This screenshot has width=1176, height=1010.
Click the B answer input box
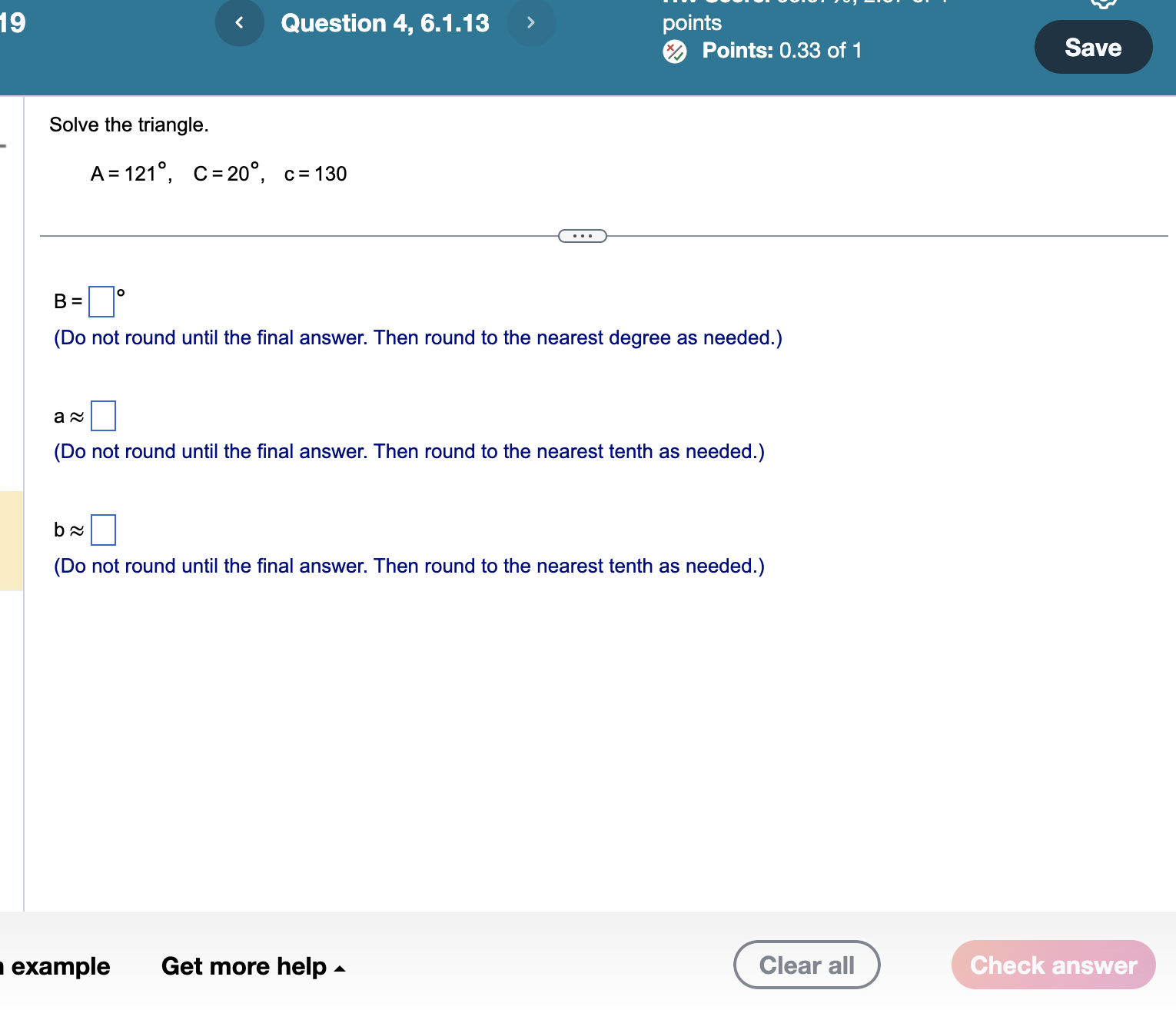101,301
